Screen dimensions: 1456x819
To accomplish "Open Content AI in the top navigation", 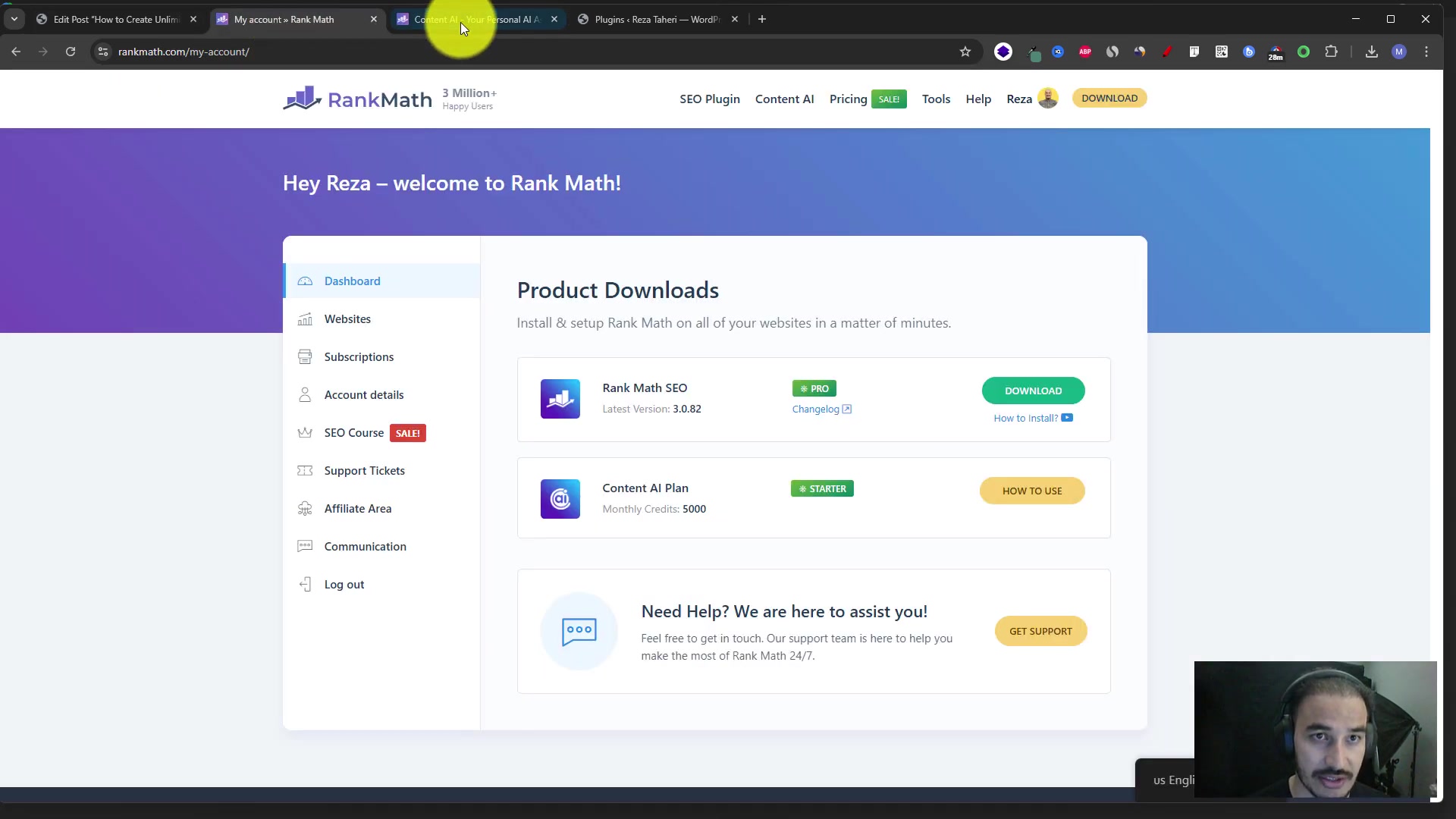I will [784, 99].
